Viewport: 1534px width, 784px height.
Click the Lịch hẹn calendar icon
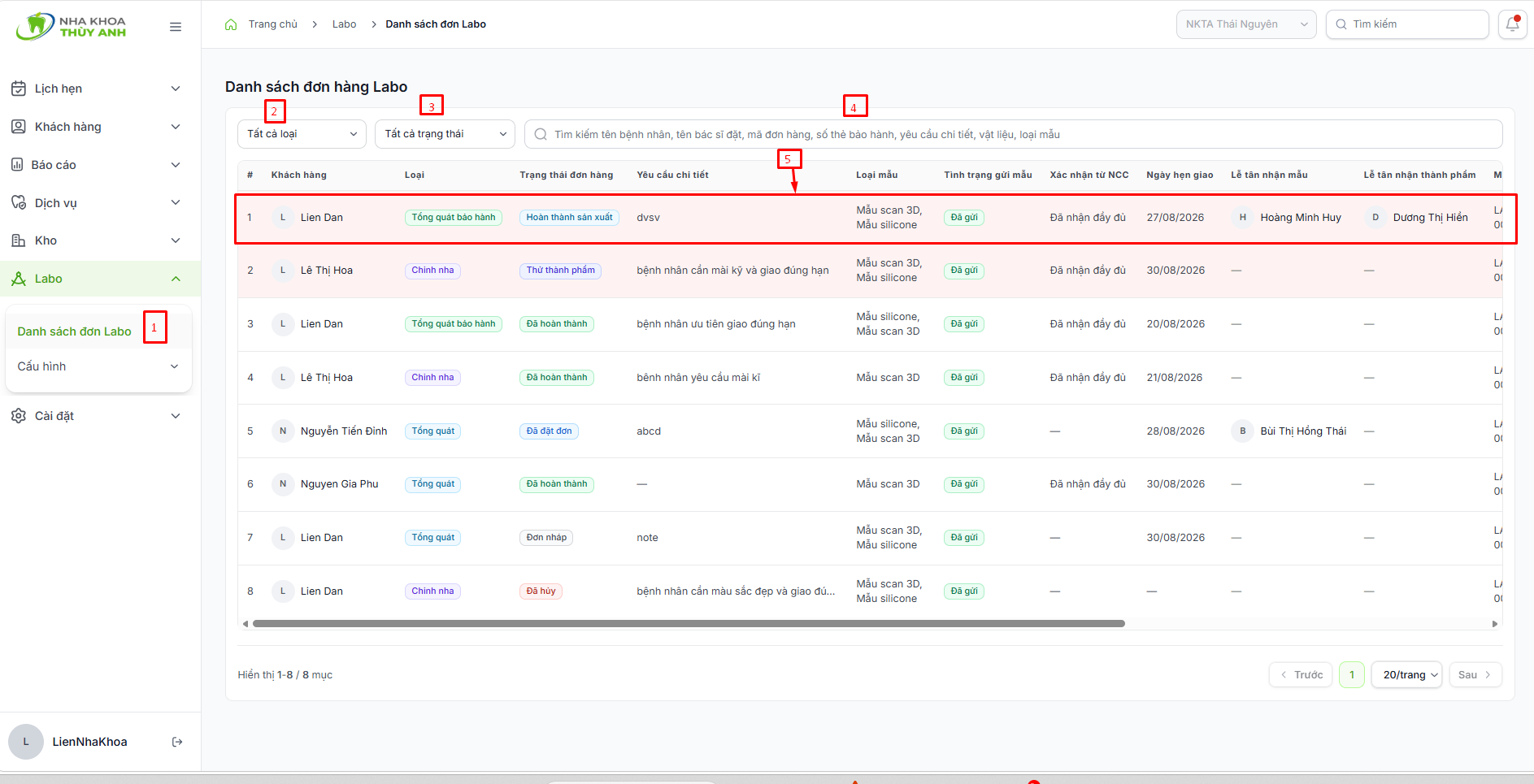(19, 89)
